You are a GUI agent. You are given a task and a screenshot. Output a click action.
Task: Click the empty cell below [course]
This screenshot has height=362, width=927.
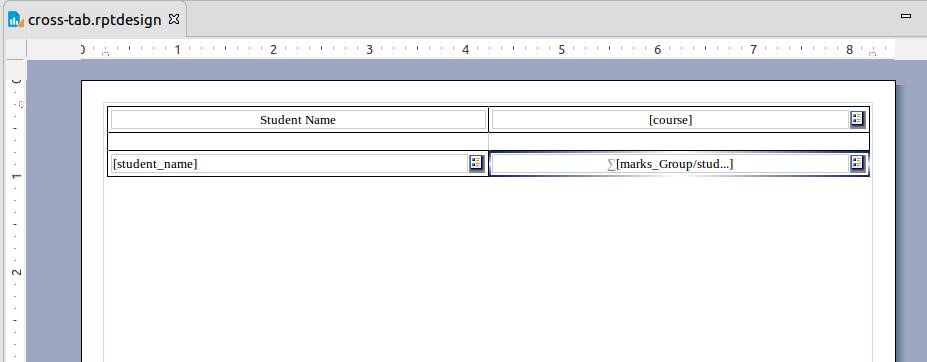[679, 142]
